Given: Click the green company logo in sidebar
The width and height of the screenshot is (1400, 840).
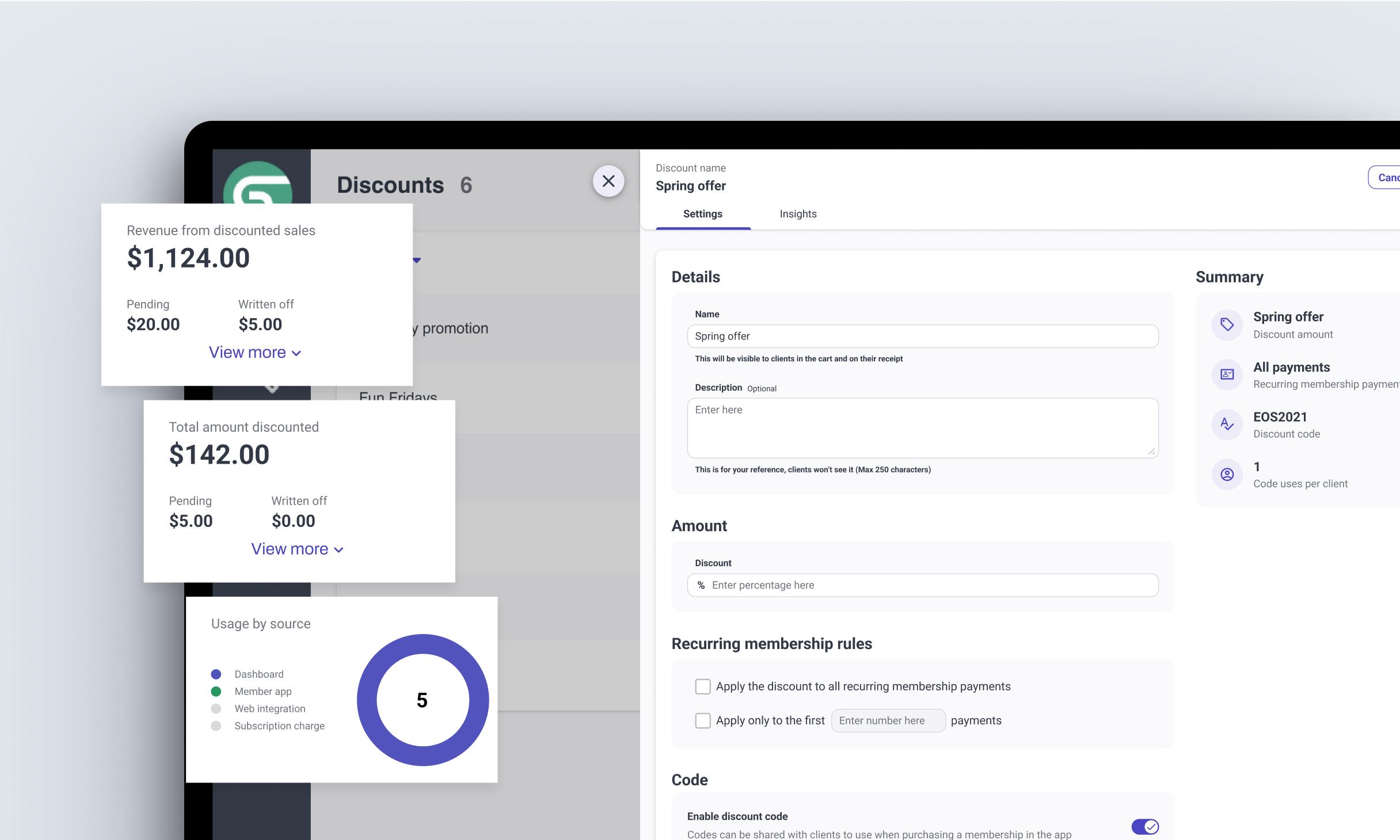Looking at the screenshot, I should 257,183.
